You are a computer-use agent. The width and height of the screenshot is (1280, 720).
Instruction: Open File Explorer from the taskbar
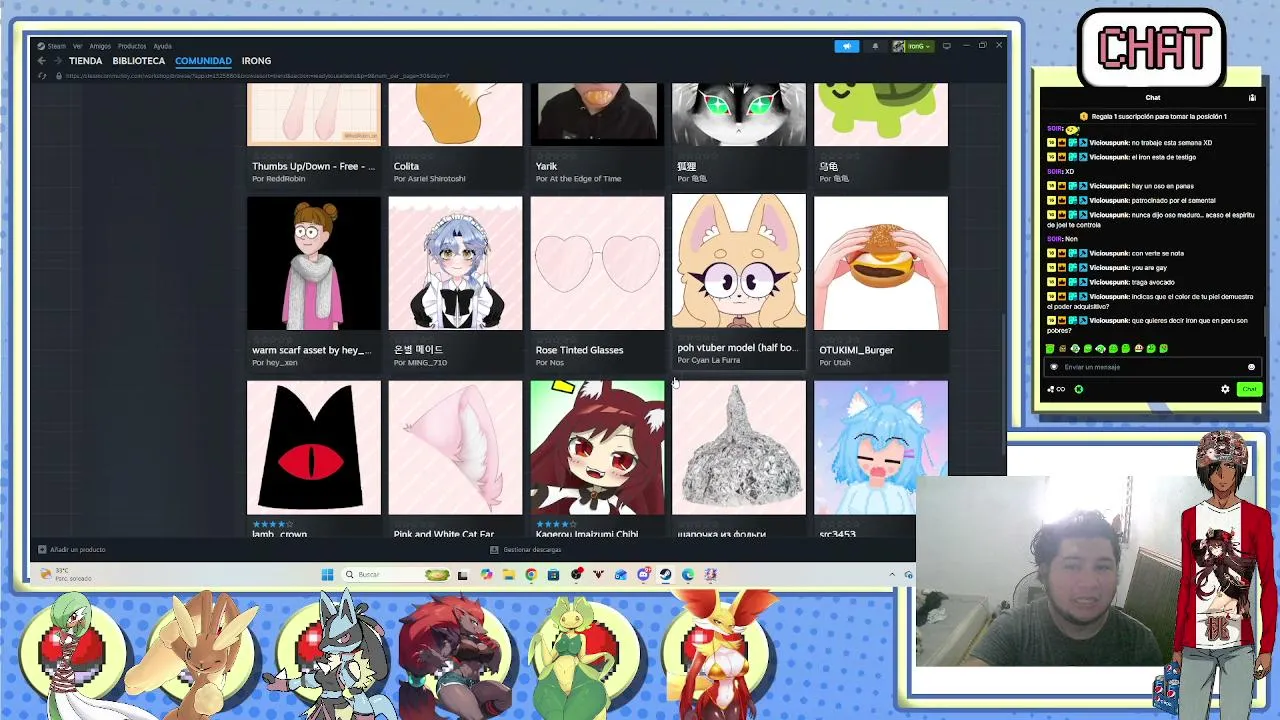[509, 574]
